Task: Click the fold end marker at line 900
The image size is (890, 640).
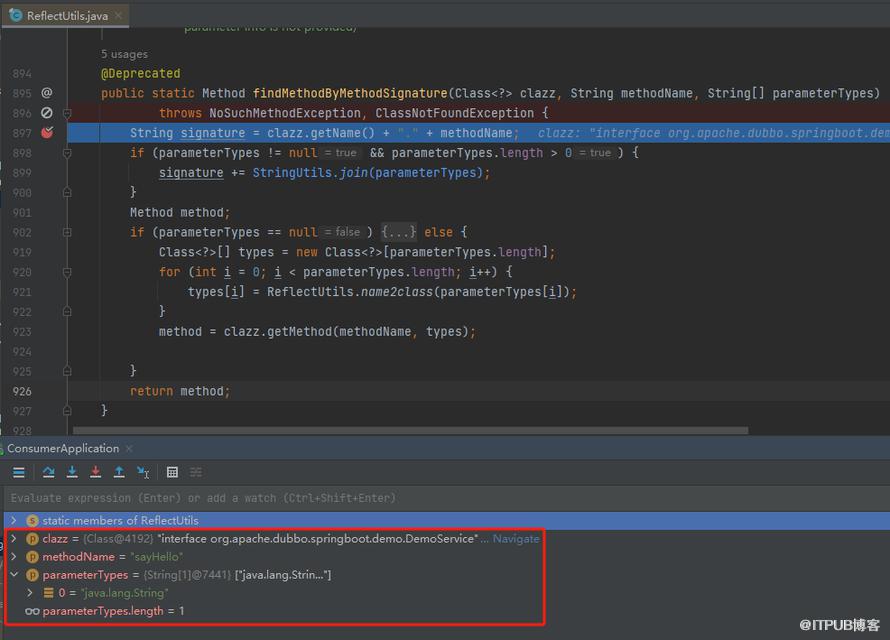Action: pos(67,193)
